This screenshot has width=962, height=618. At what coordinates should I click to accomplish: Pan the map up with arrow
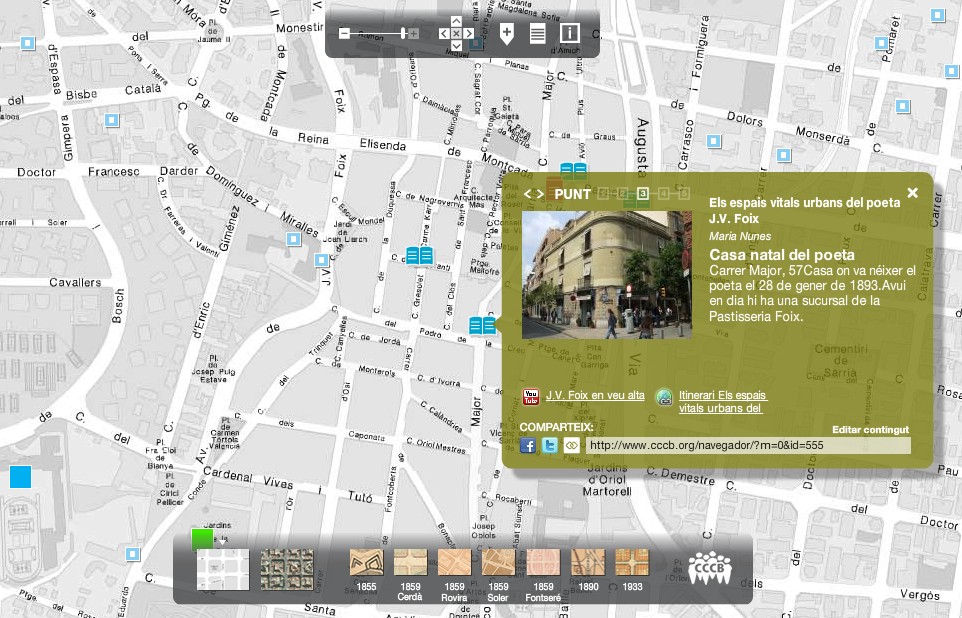coord(456,21)
